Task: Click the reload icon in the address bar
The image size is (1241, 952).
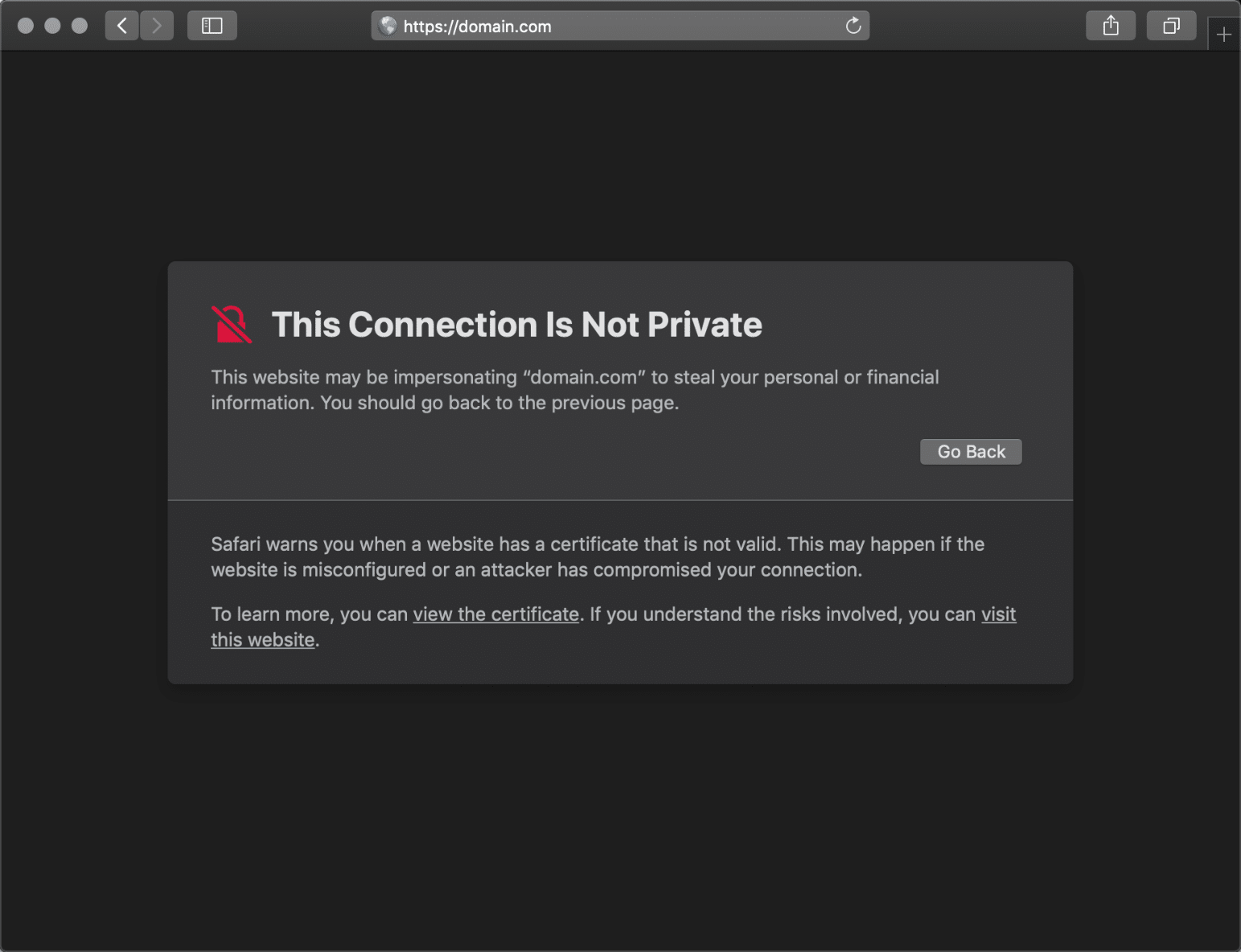Action: click(x=853, y=26)
